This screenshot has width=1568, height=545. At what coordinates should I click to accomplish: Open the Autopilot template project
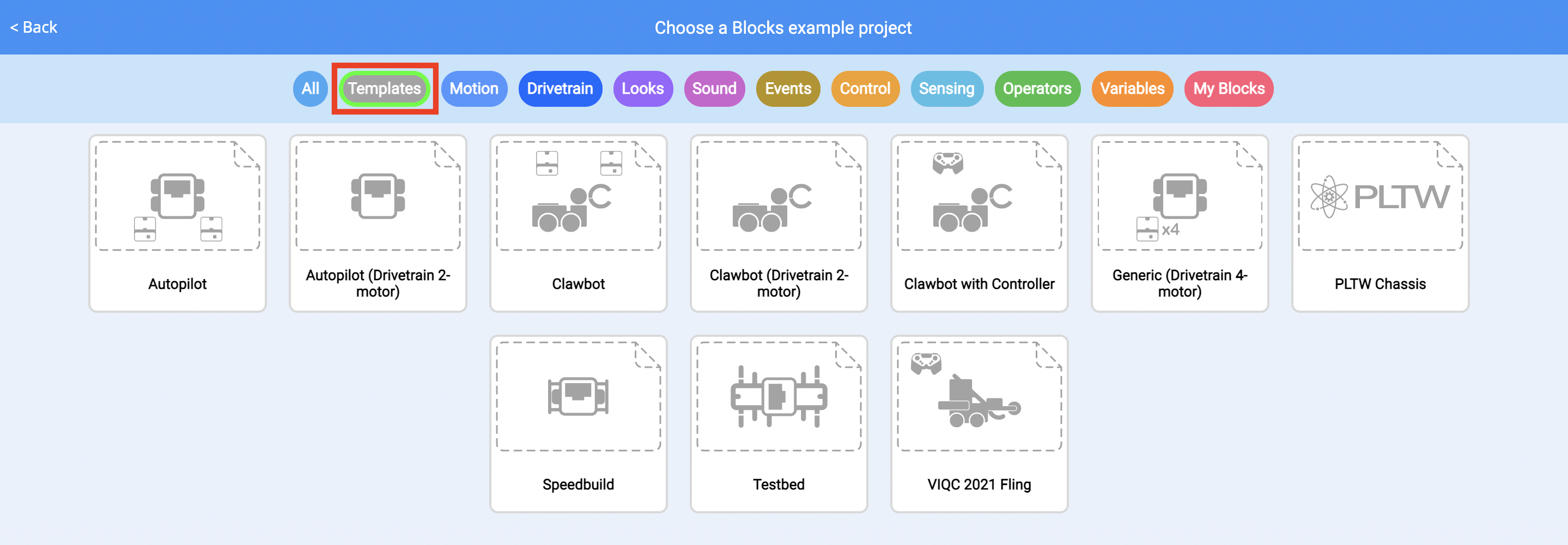click(x=177, y=223)
